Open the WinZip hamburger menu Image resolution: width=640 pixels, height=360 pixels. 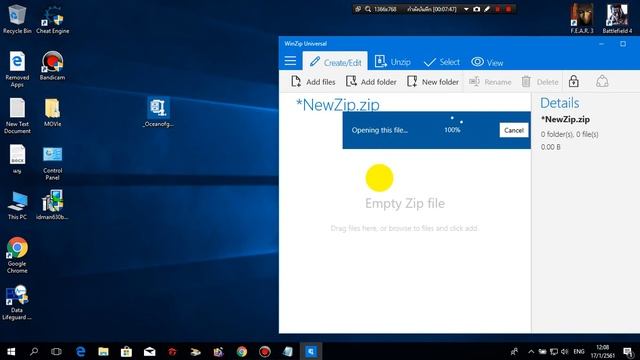(x=290, y=61)
